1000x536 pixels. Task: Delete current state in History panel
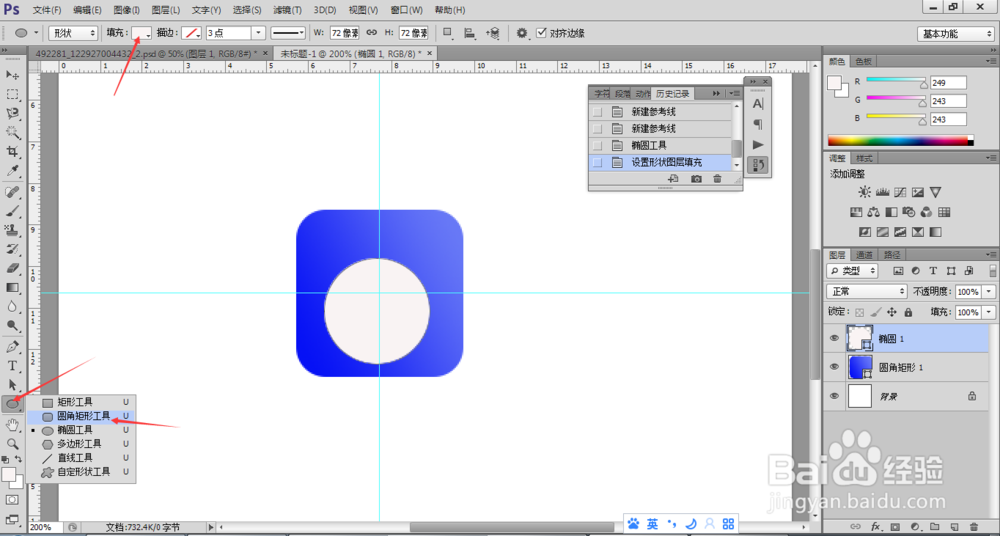[x=717, y=179]
